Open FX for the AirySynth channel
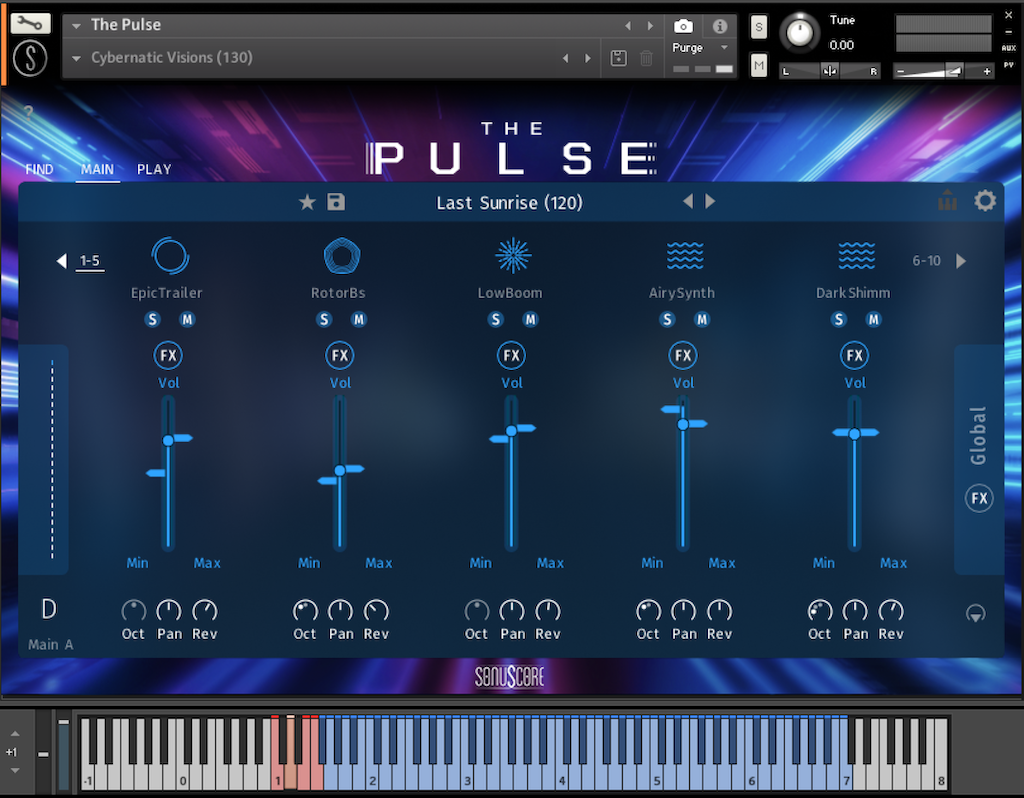This screenshot has height=798, width=1024. [683, 355]
